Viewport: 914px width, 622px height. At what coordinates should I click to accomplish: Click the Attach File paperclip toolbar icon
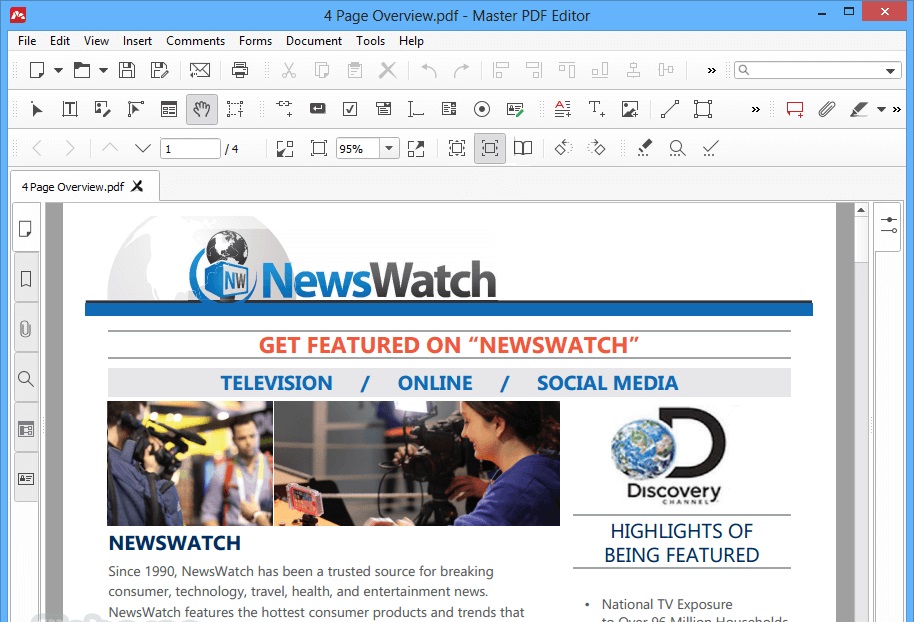pyautogui.click(x=827, y=109)
